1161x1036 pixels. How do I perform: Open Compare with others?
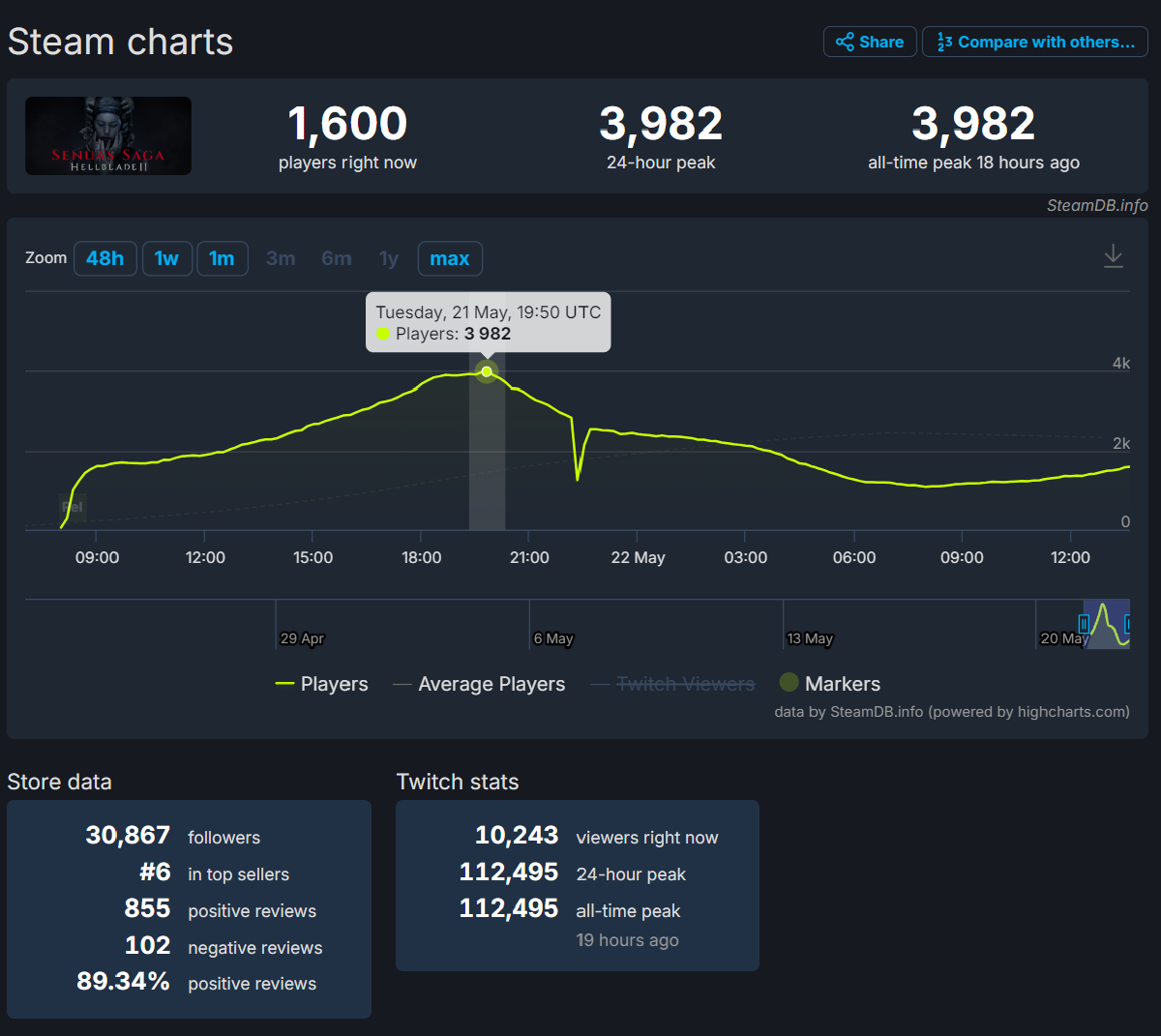[x=1035, y=42]
